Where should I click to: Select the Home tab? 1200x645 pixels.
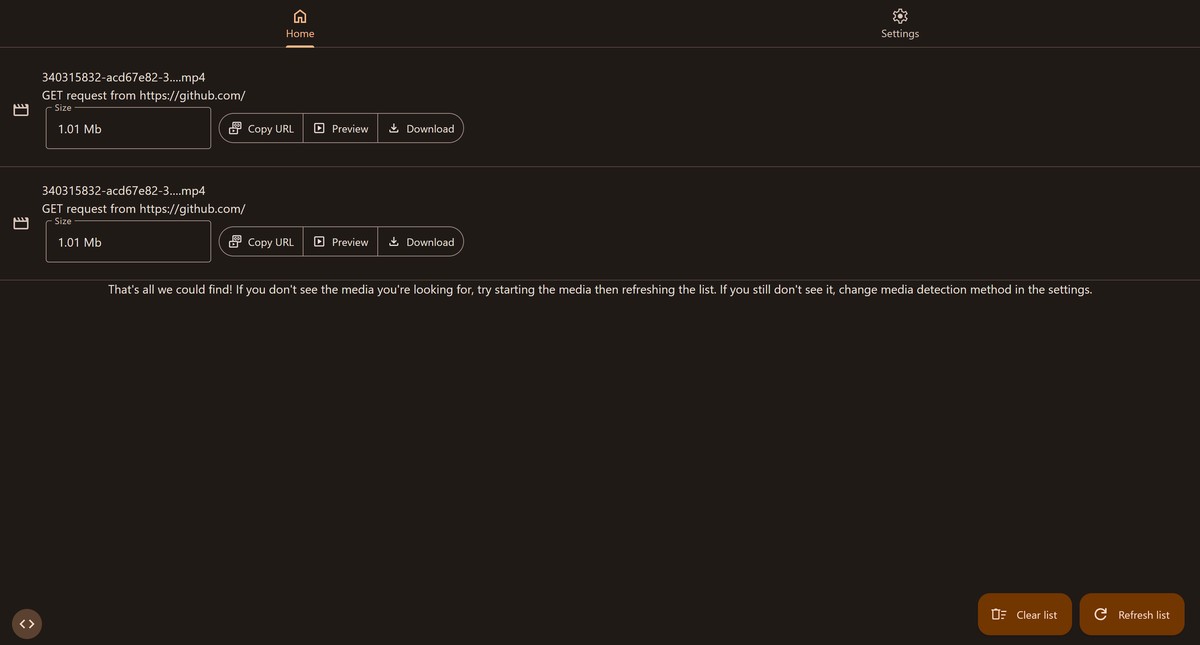pos(299,23)
